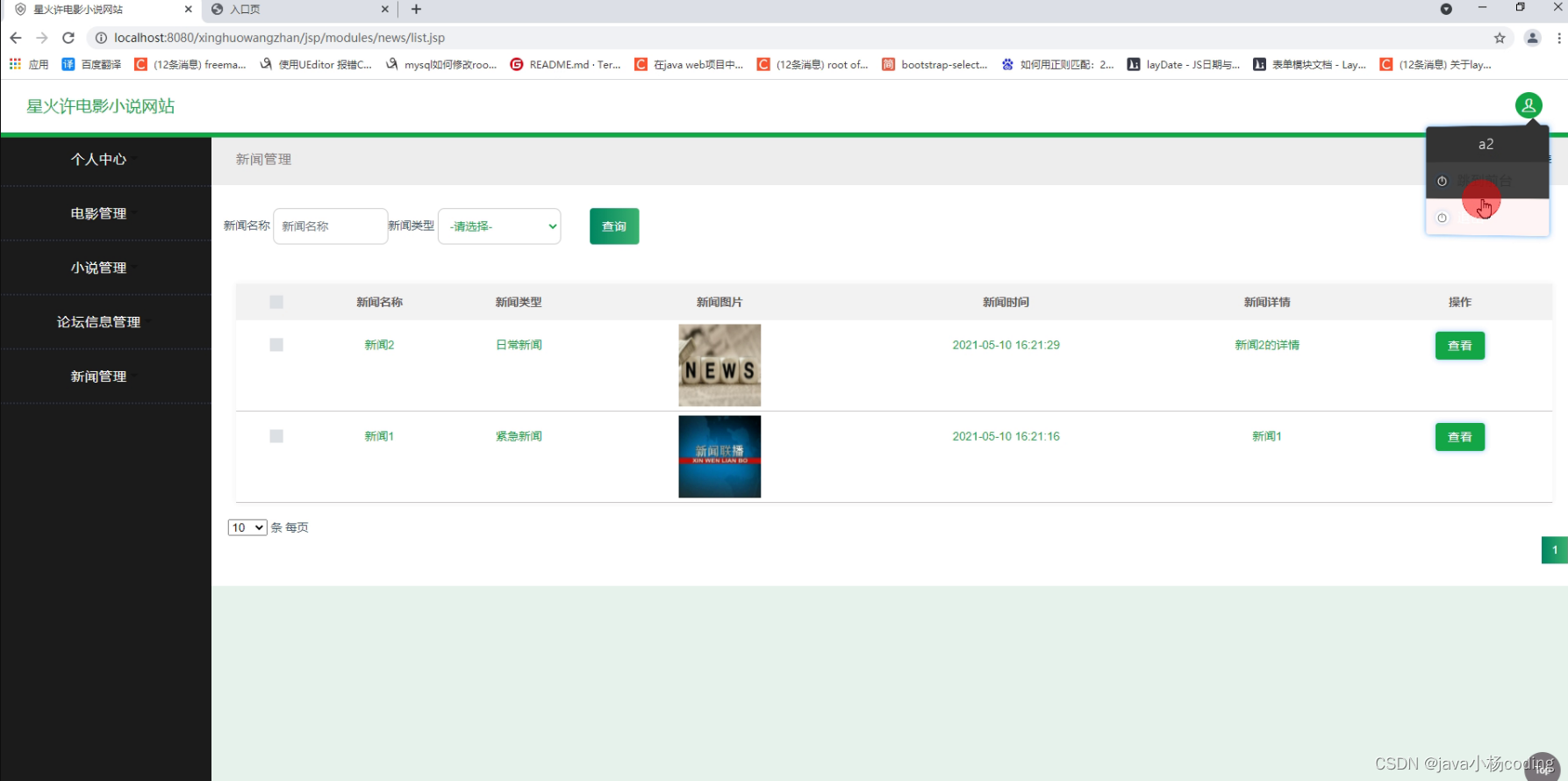
Task: Open the 10 条每页 page size dropdown
Action: click(x=247, y=527)
